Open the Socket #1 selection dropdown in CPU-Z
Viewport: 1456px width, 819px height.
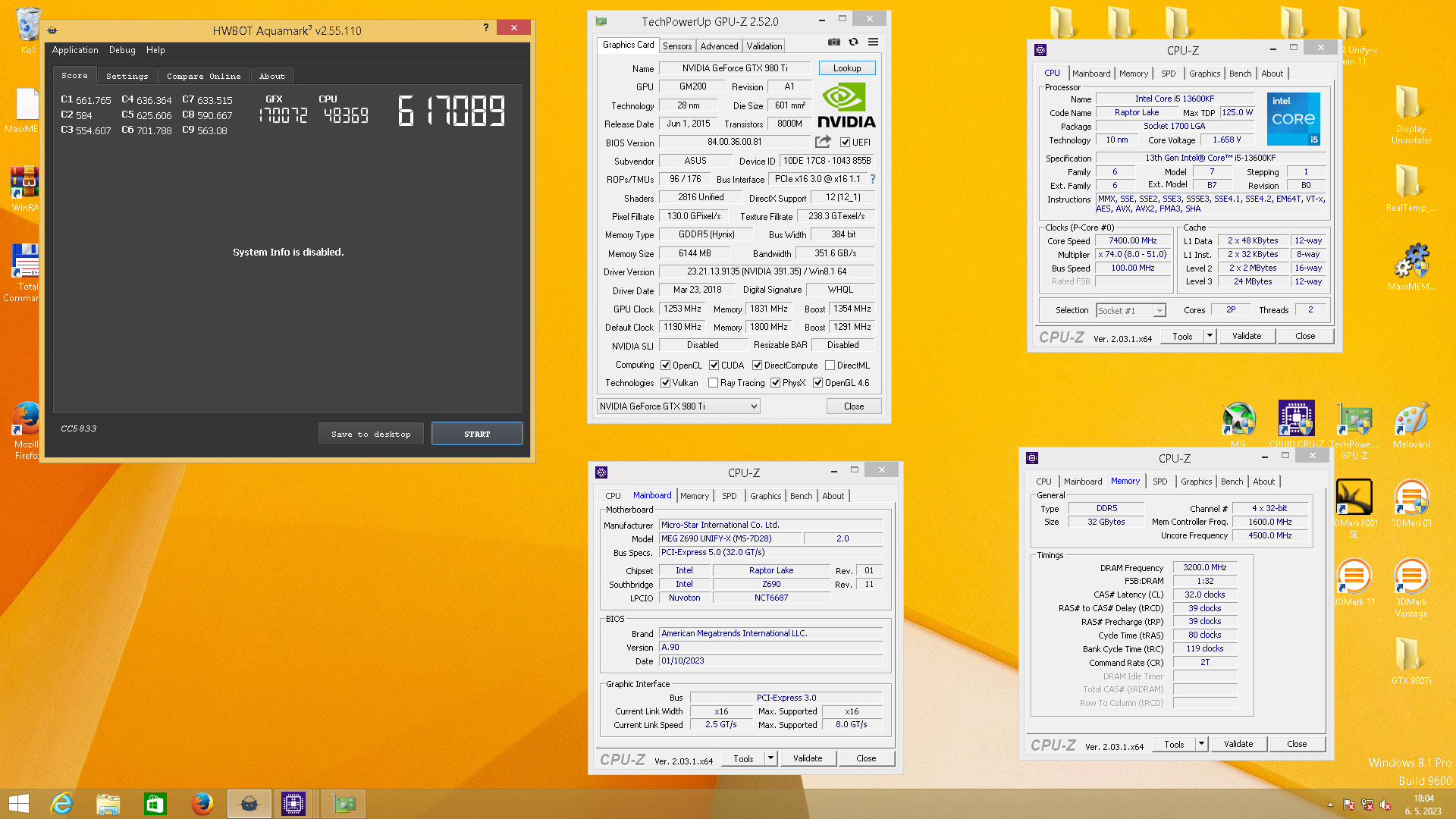(x=1131, y=311)
